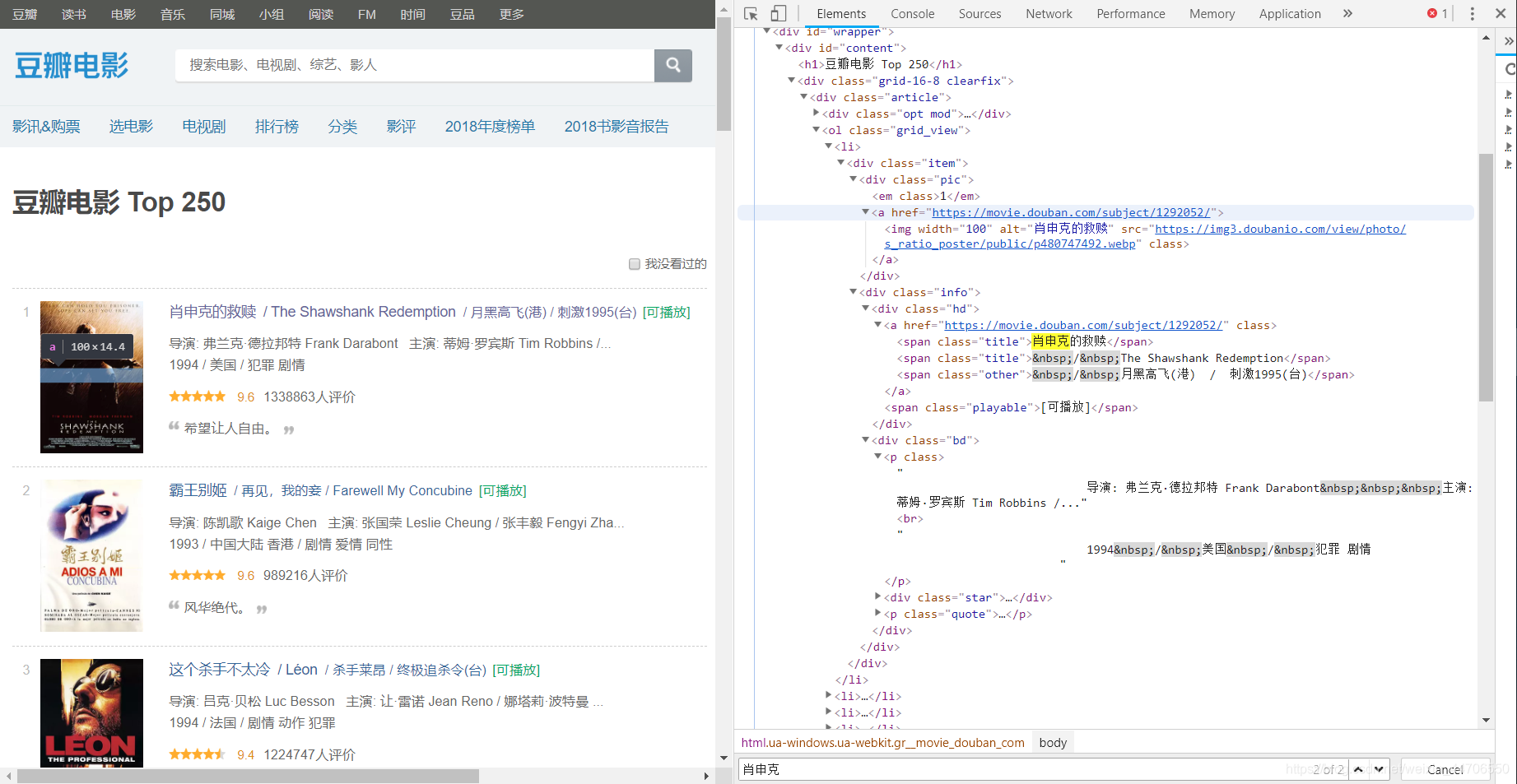Image resolution: width=1517 pixels, height=784 pixels.
Task: Switch to the Console tab
Action: click(x=912, y=13)
